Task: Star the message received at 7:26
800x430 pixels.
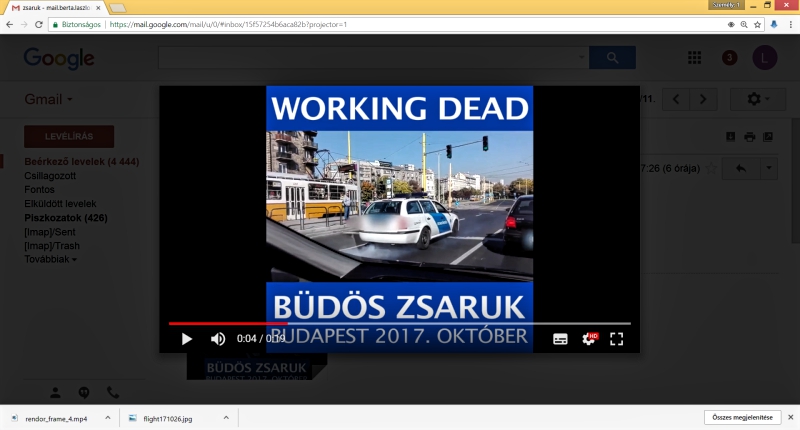Action: tap(711, 168)
